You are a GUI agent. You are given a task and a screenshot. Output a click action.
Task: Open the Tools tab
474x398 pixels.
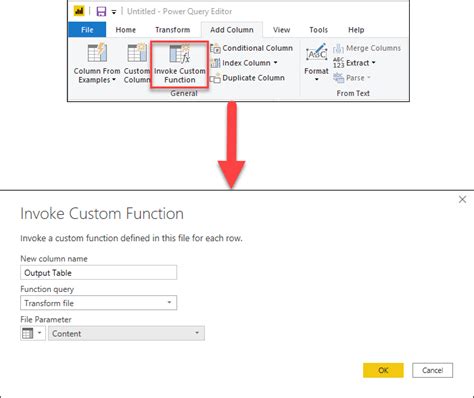[x=318, y=30]
